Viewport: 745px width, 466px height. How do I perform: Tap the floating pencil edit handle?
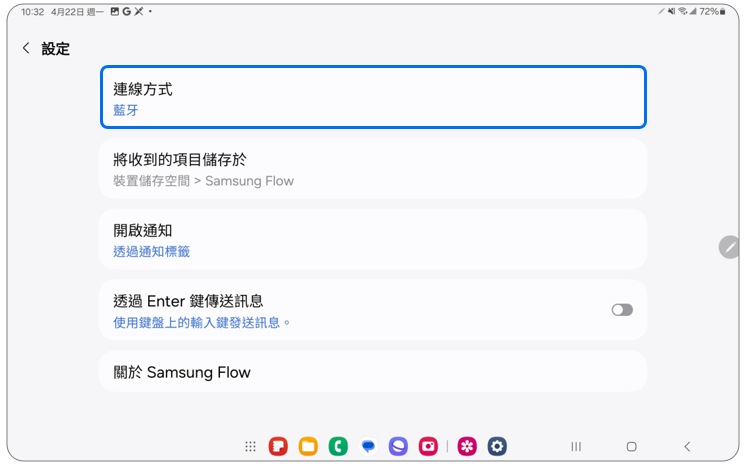tap(729, 247)
